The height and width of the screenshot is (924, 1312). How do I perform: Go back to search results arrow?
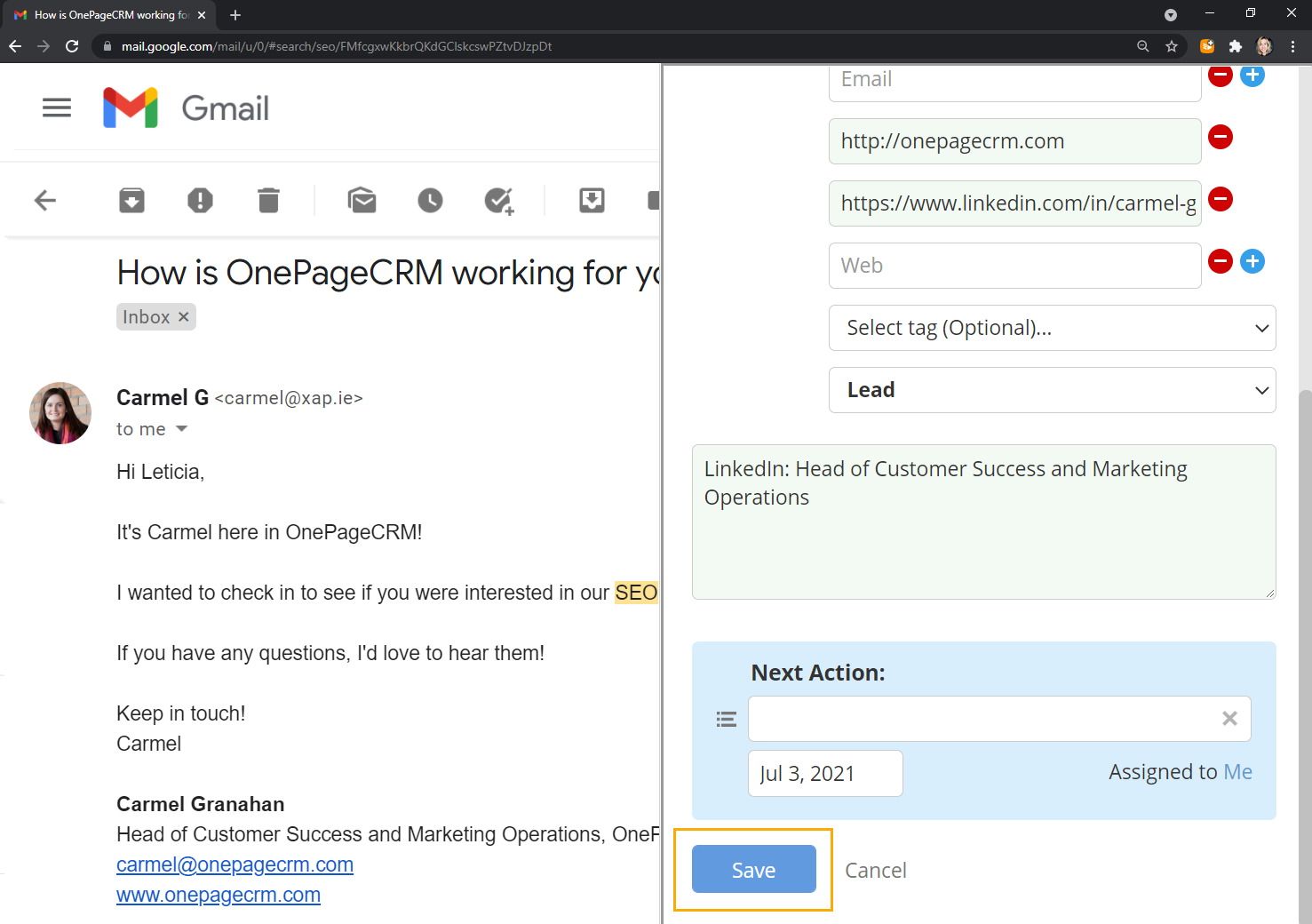point(45,201)
